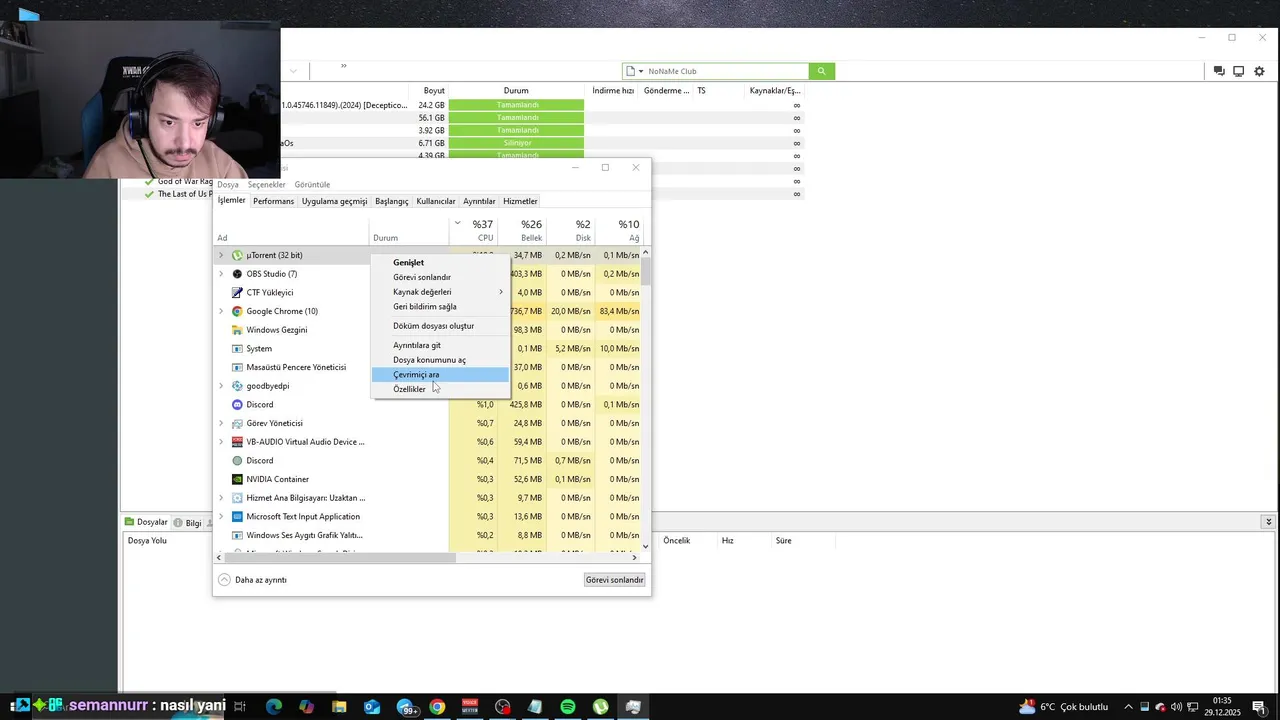
Task: Click the vertical scrollbar down arrow in Task Manager
Action: click(645, 546)
